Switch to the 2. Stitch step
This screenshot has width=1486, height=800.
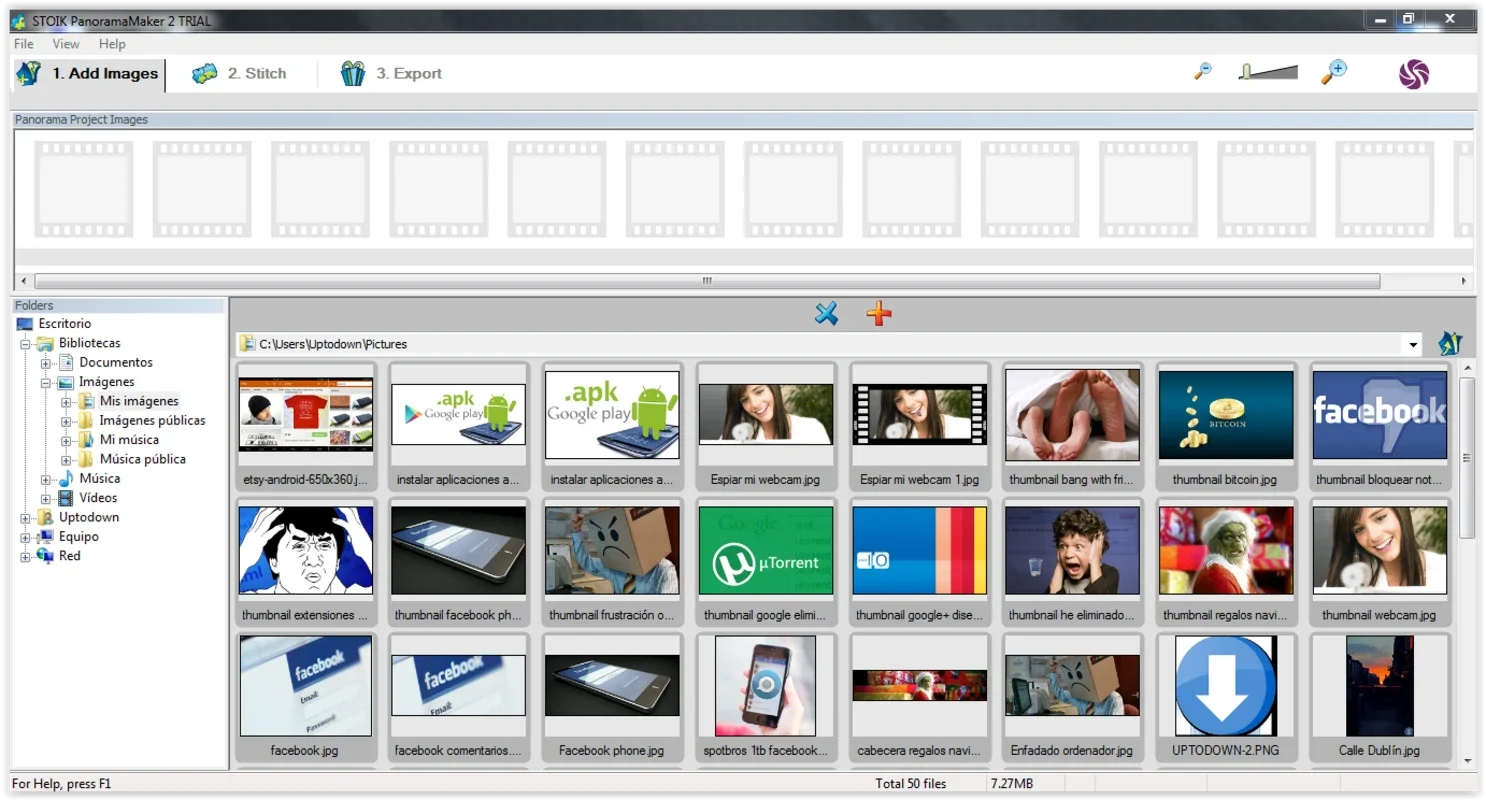pos(239,74)
